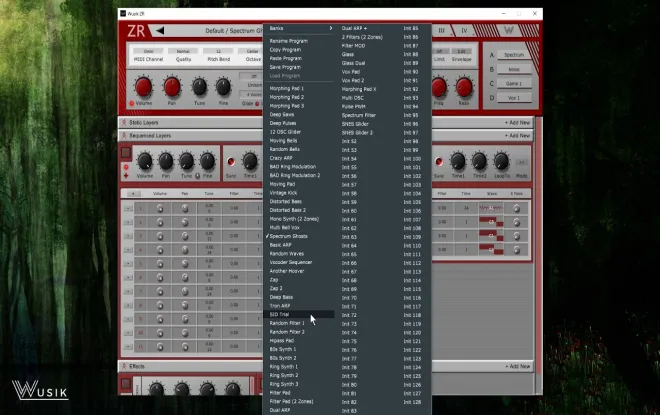The image size is (660, 415).
Task: Click the master Tune knob
Action: [x=200, y=87]
